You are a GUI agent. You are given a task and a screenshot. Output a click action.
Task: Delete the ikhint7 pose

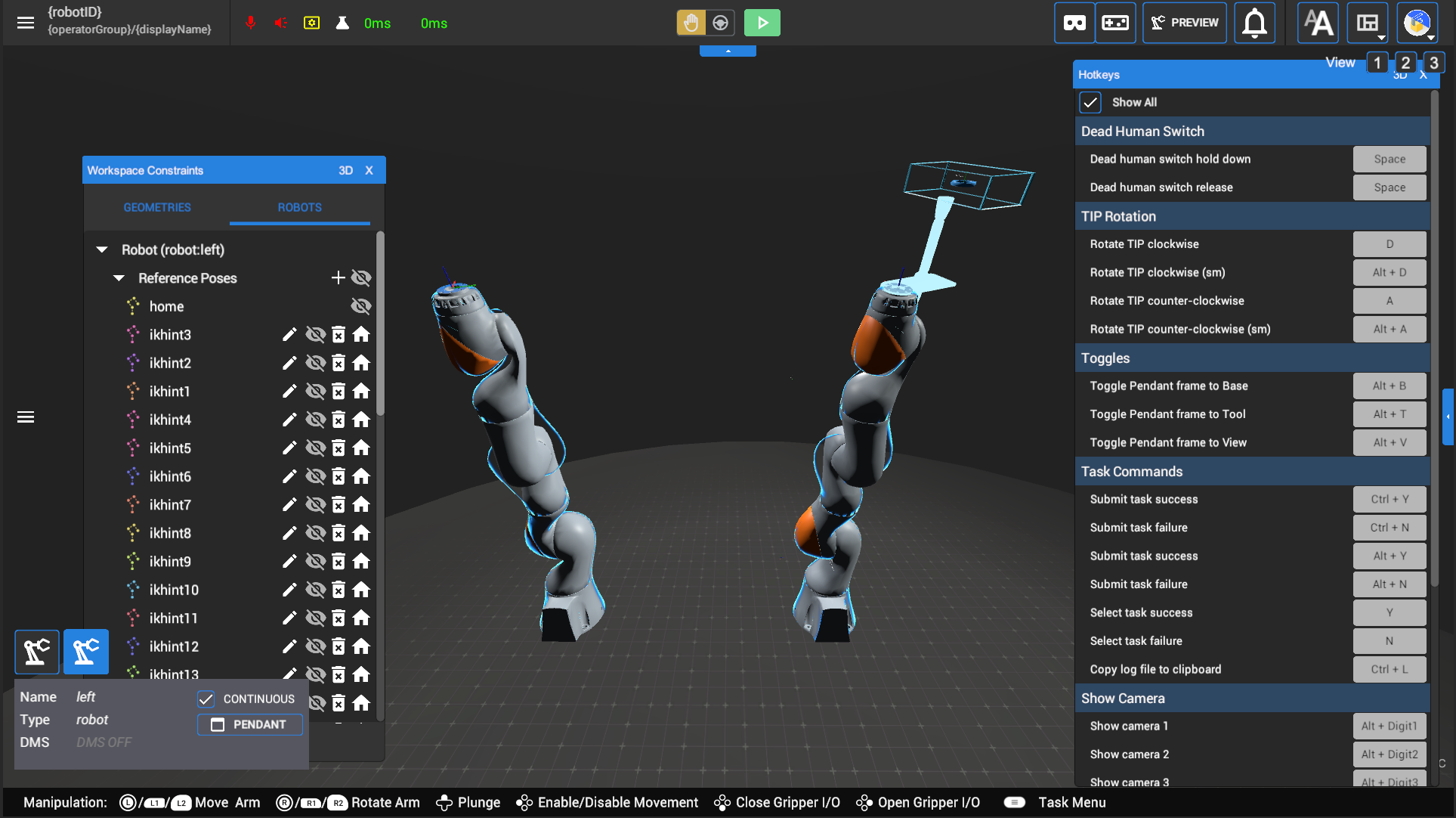[338, 504]
